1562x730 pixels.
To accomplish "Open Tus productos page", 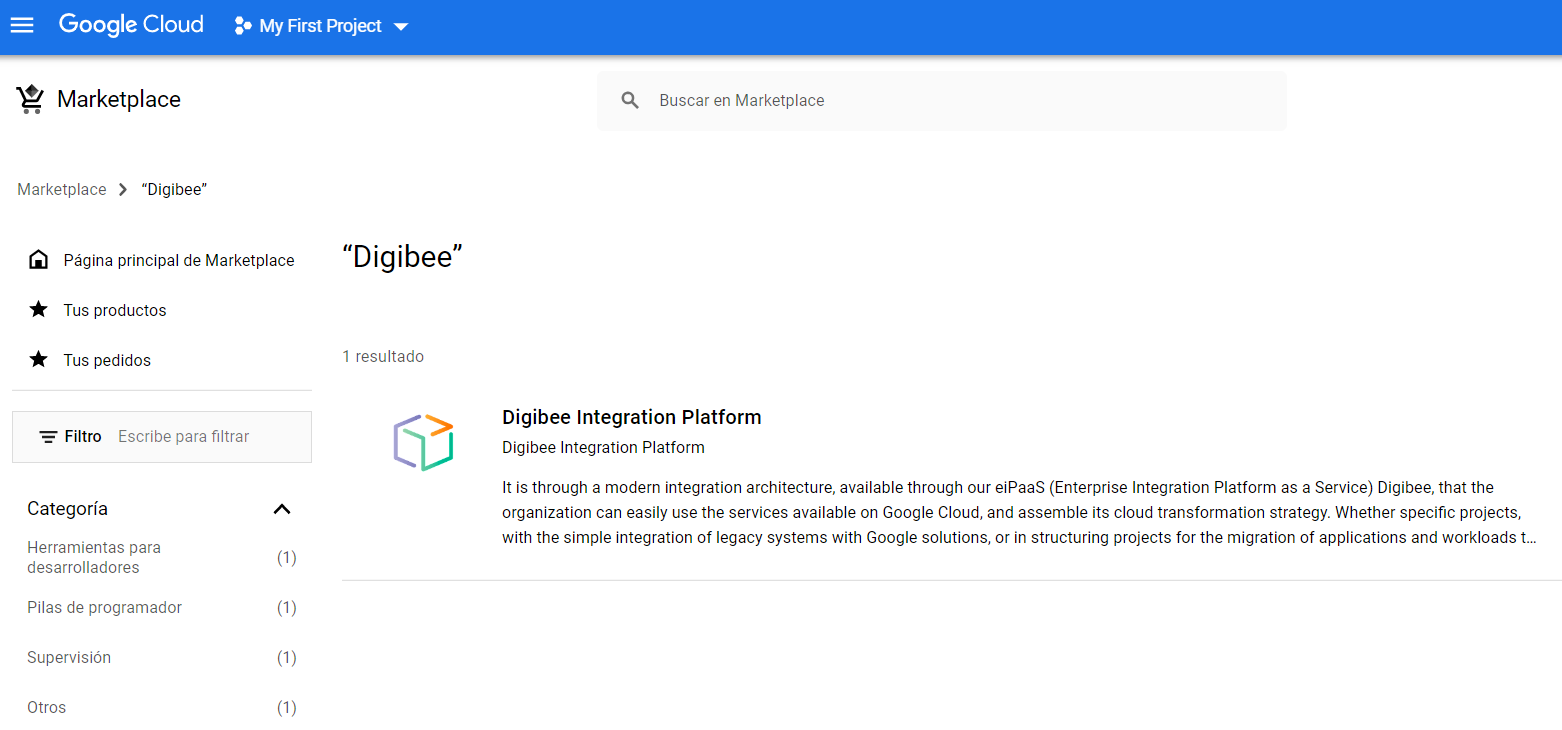I will 115,310.
